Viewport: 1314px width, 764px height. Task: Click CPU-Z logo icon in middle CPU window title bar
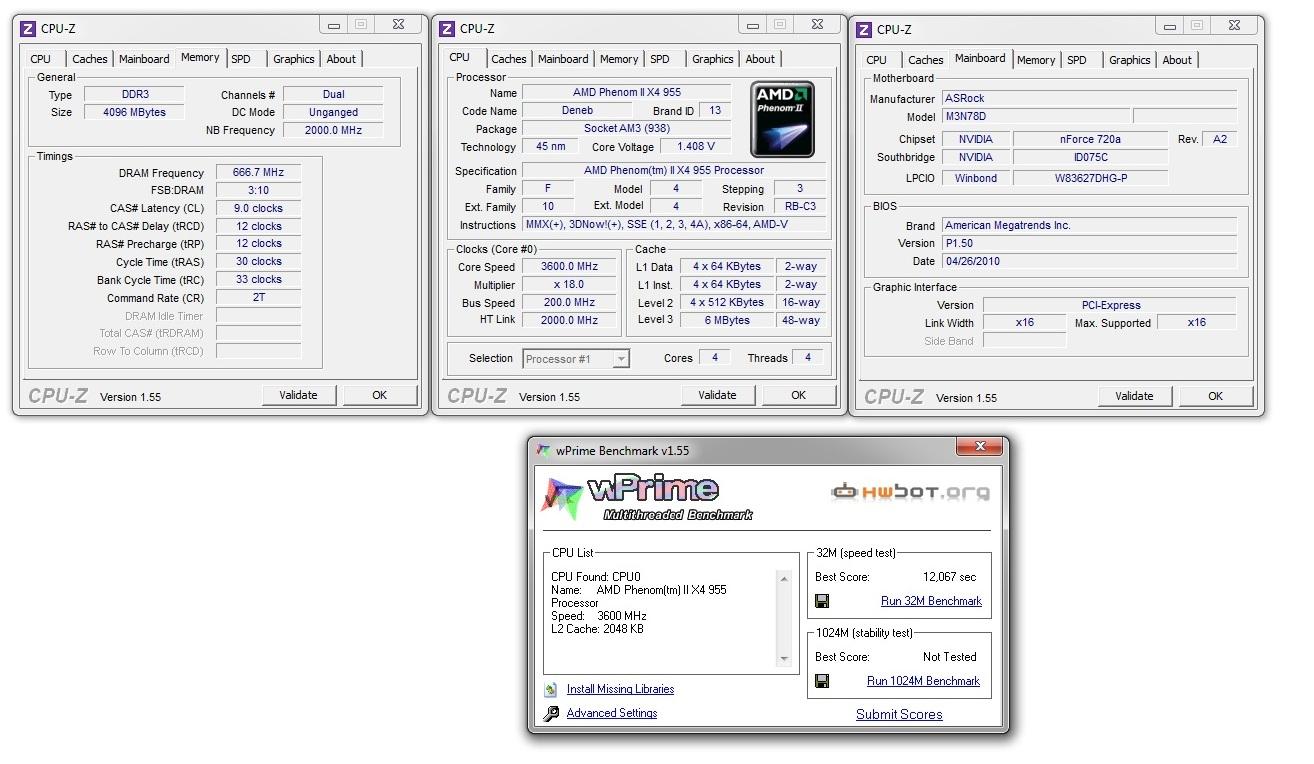click(447, 29)
